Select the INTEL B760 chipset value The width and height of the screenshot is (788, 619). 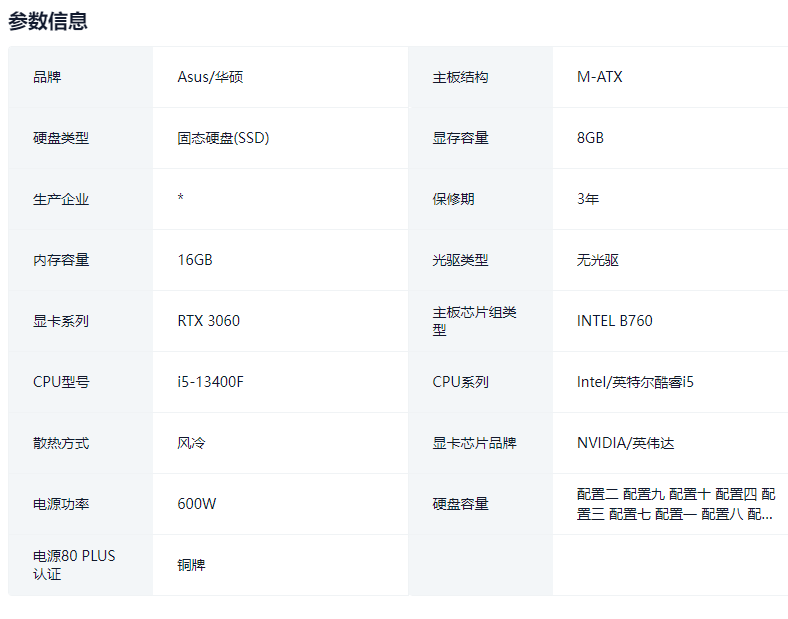[x=614, y=321]
